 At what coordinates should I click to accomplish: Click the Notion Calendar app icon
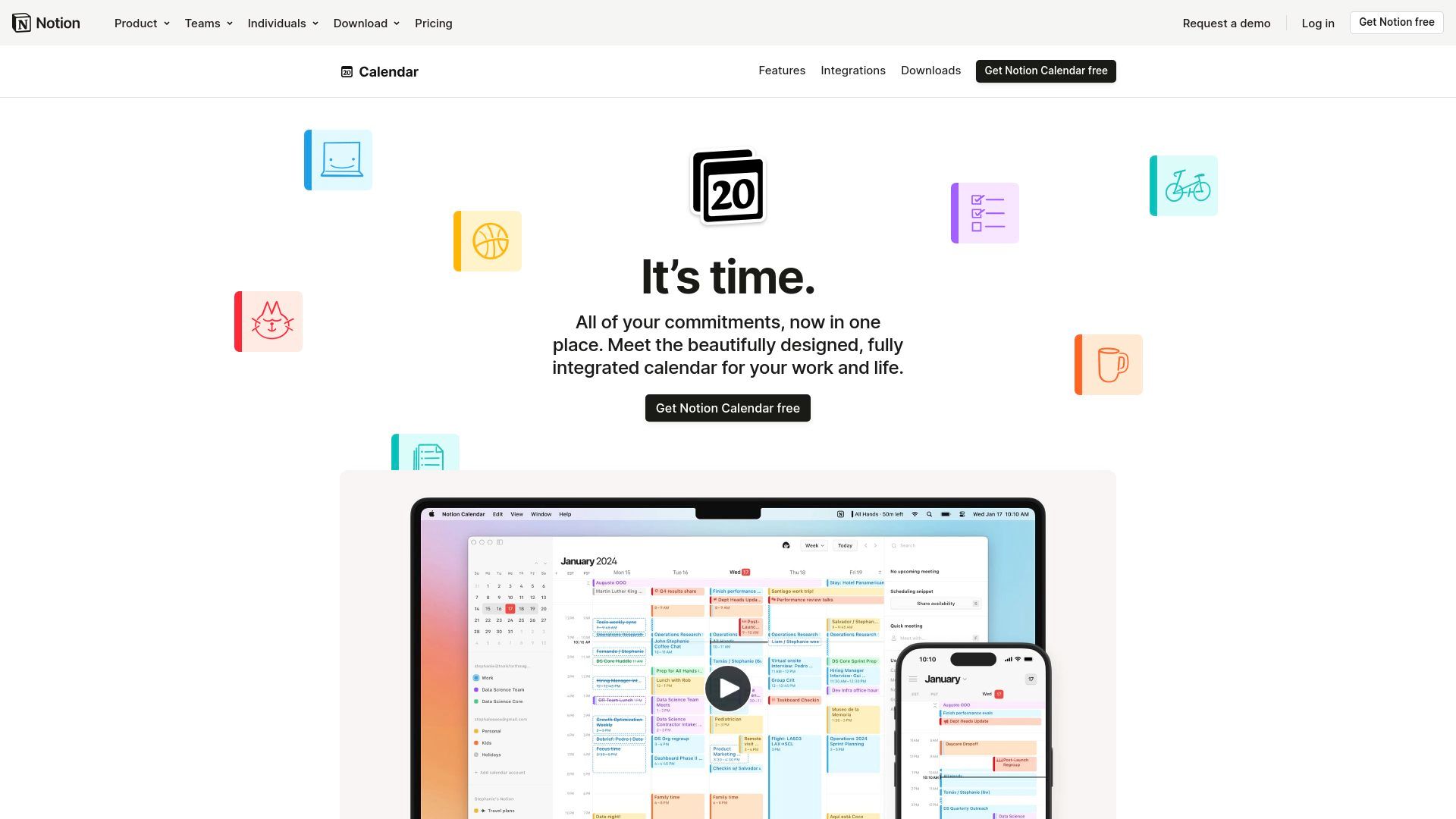346,71
